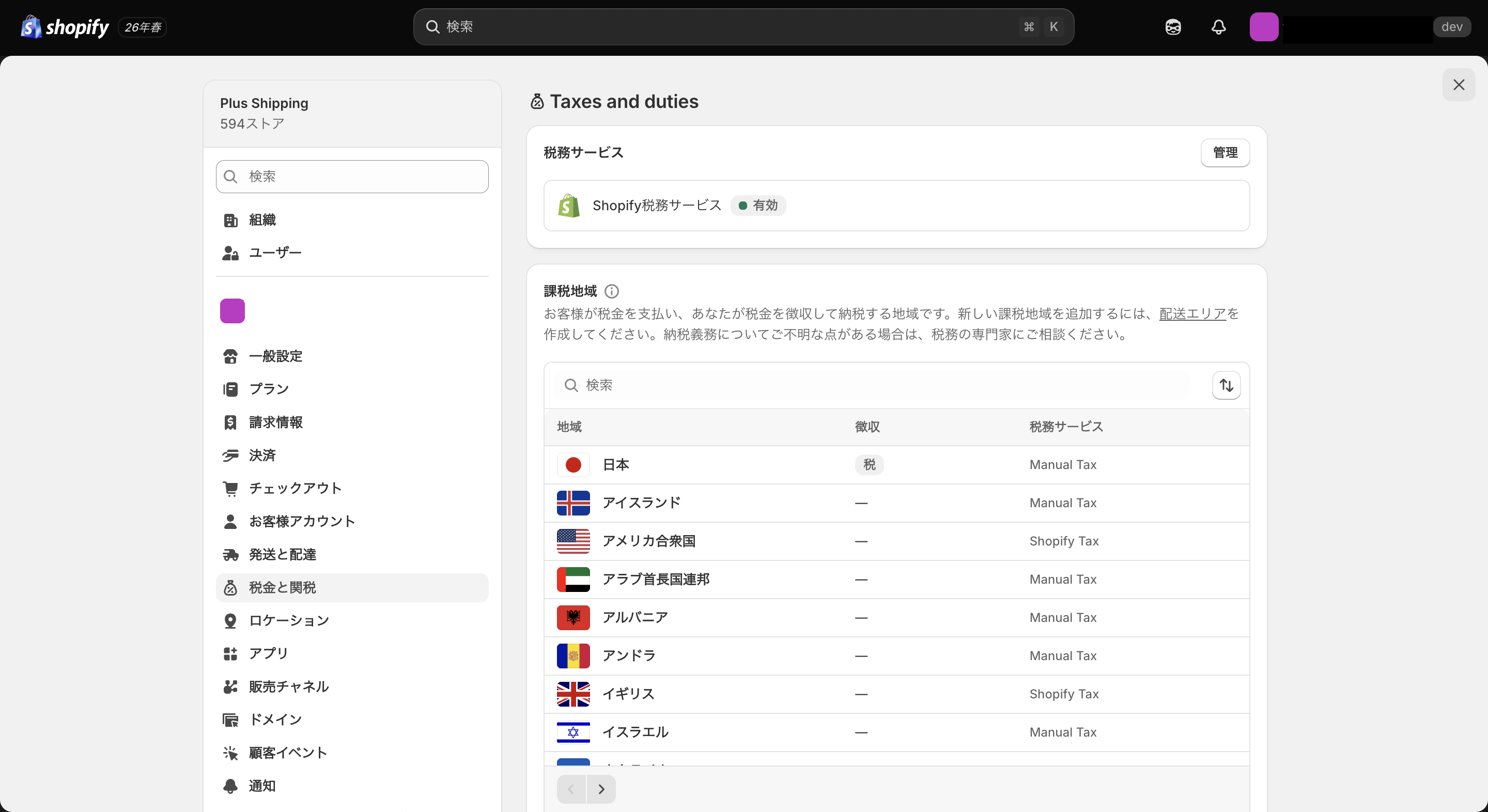Open 決済 settings
Image resolution: width=1488 pixels, height=812 pixels.
coord(352,455)
